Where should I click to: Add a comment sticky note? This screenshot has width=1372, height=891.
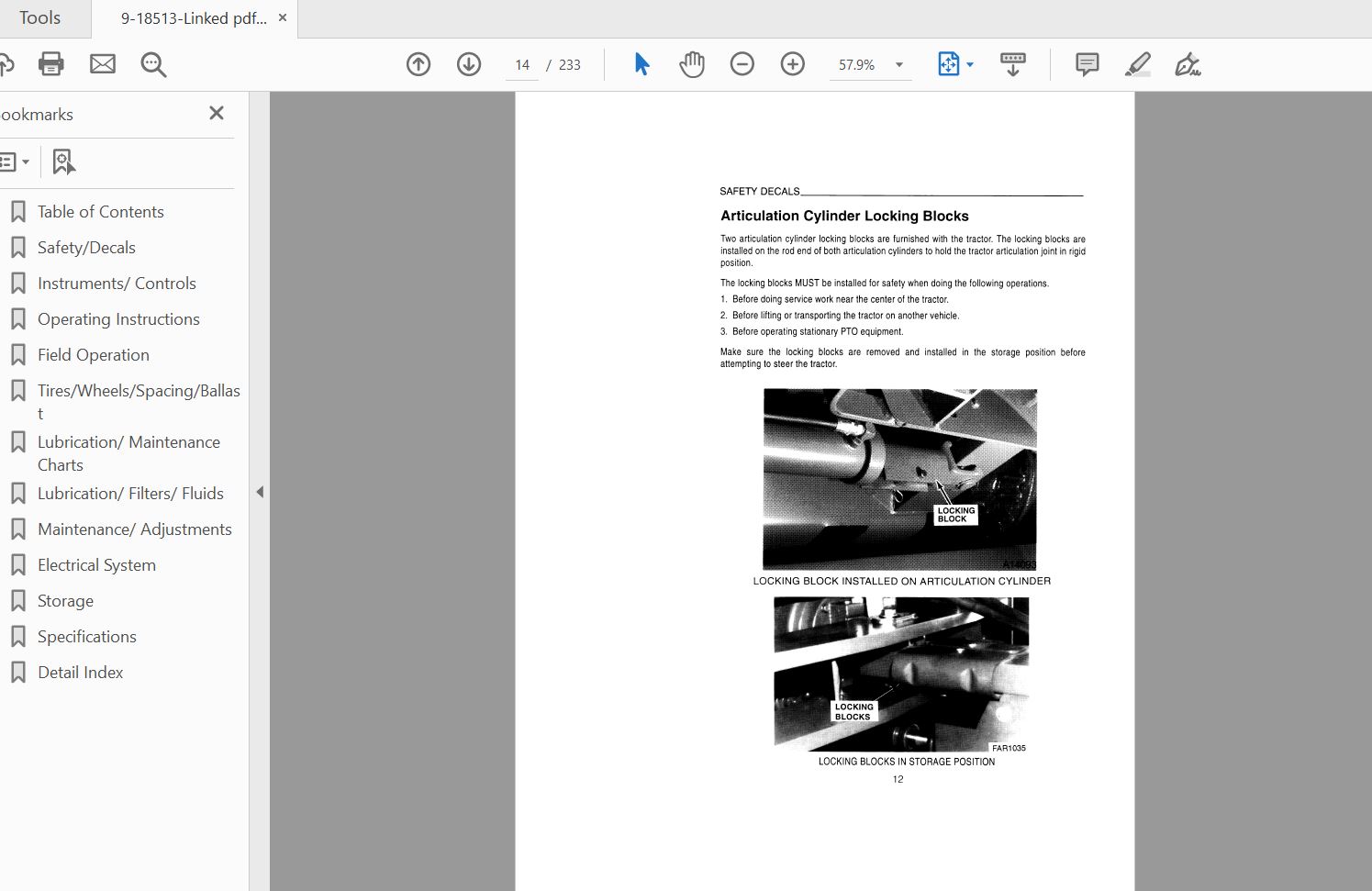click(1088, 64)
